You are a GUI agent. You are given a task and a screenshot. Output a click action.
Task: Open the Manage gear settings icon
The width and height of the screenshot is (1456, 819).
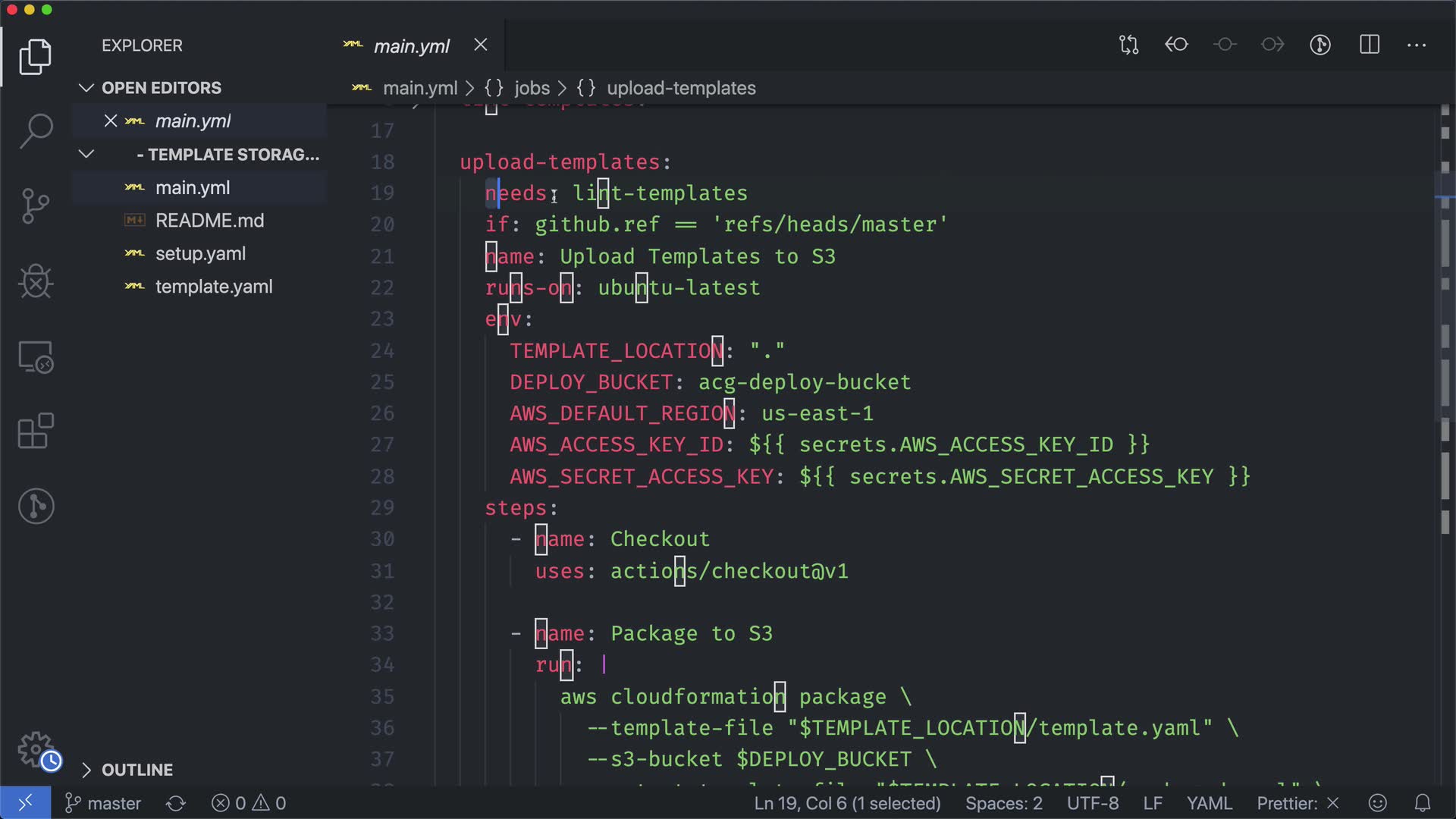click(x=36, y=749)
